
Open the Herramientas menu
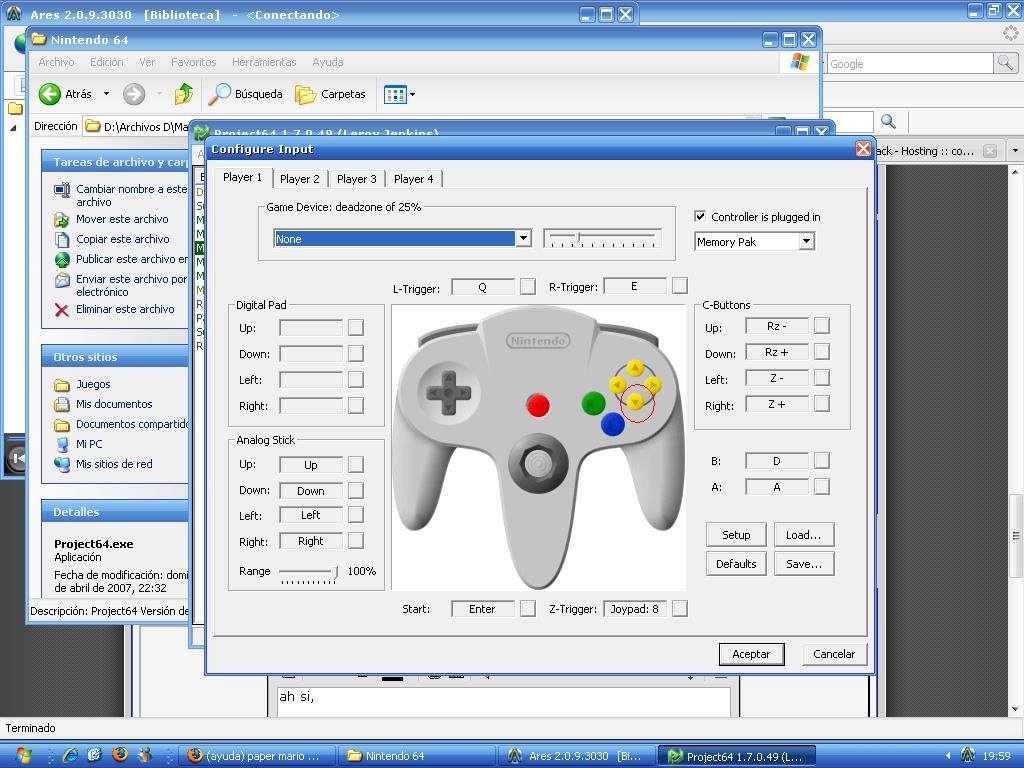click(x=264, y=62)
